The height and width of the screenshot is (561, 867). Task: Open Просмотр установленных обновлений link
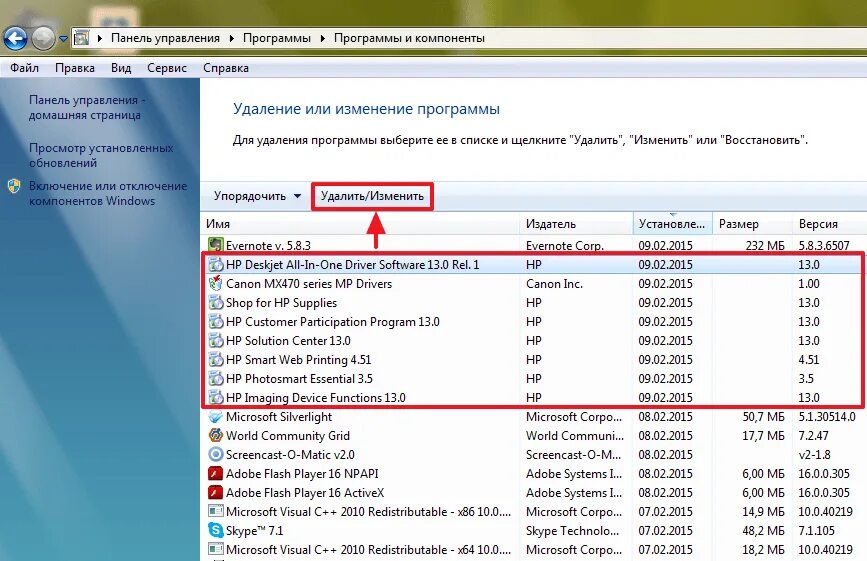[101, 155]
